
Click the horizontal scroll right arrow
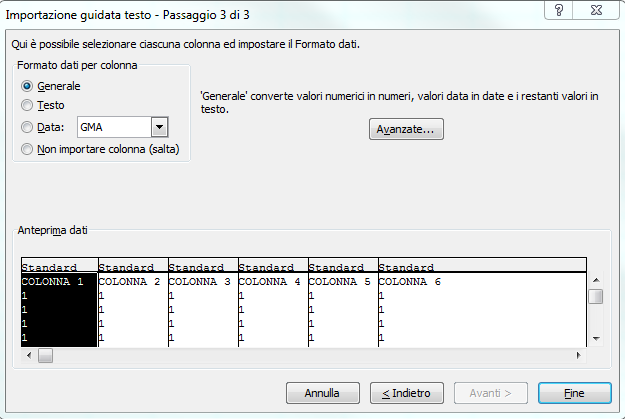tap(578, 355)
